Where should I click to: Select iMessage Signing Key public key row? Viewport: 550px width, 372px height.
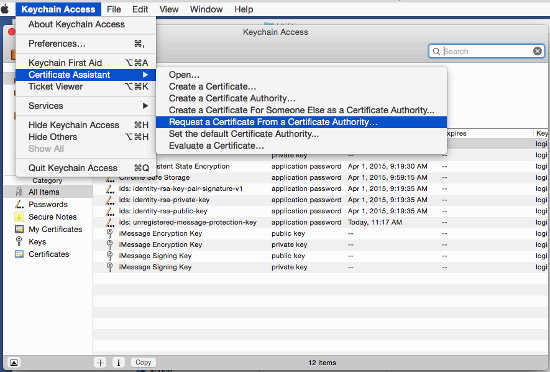tap(321, 256)
